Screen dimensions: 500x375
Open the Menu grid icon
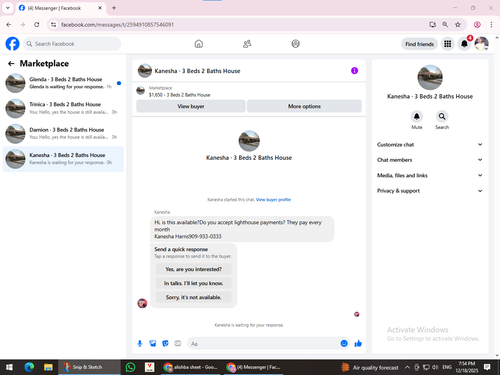coord(448,44)
